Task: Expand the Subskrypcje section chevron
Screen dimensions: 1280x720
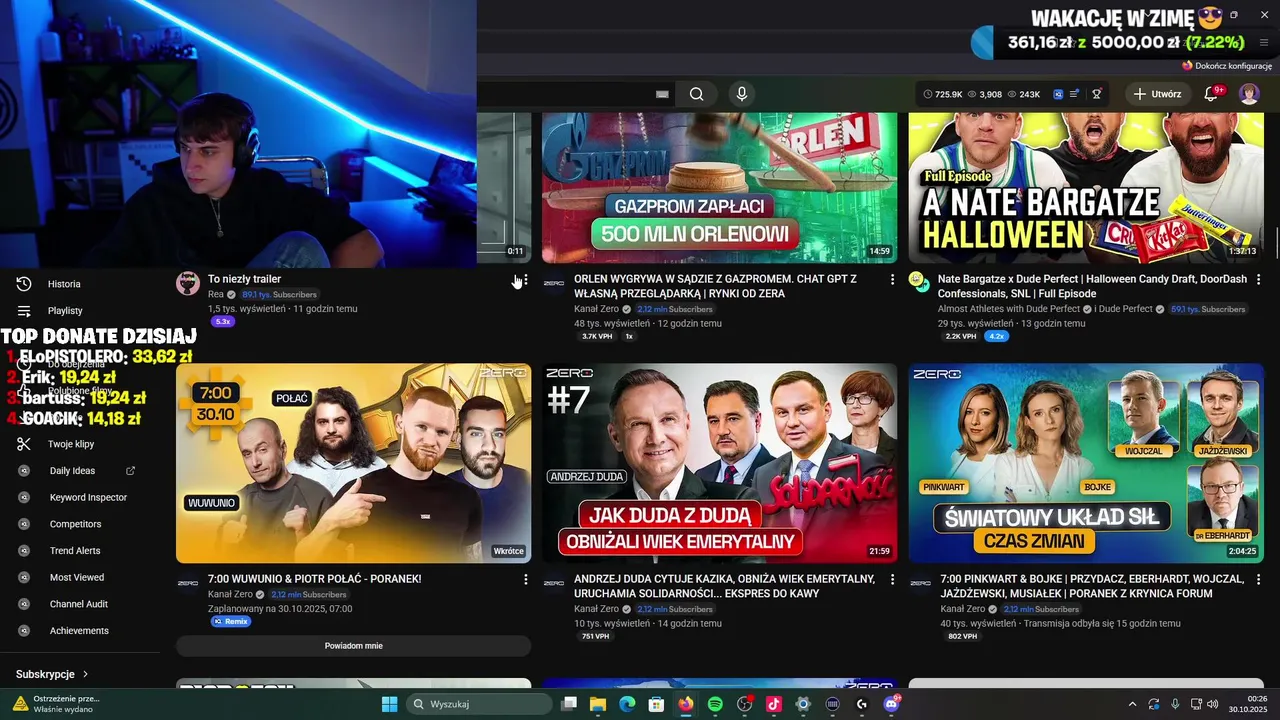Action: 85,675
